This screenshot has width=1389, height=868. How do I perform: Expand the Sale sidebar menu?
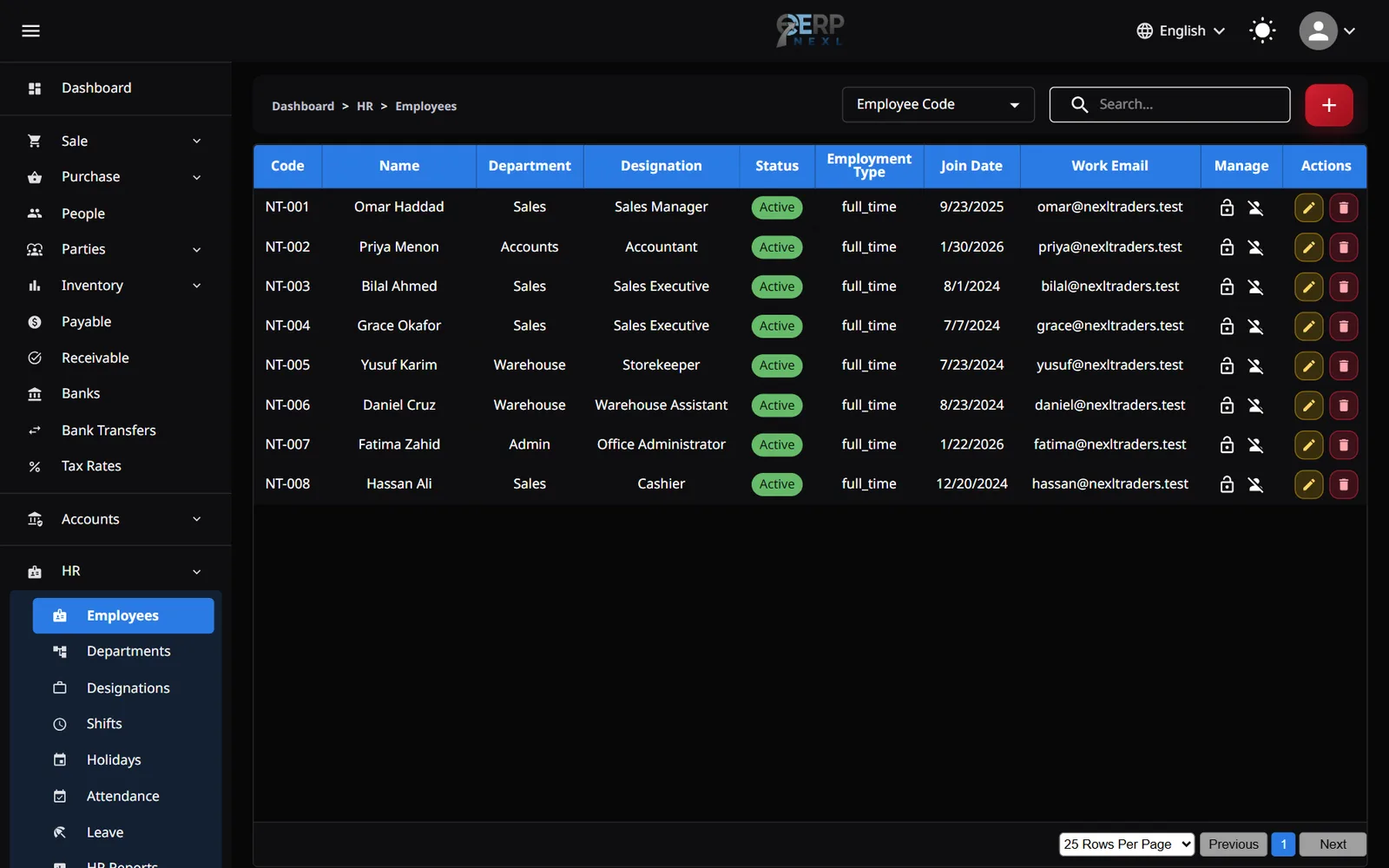coord(115,141)
